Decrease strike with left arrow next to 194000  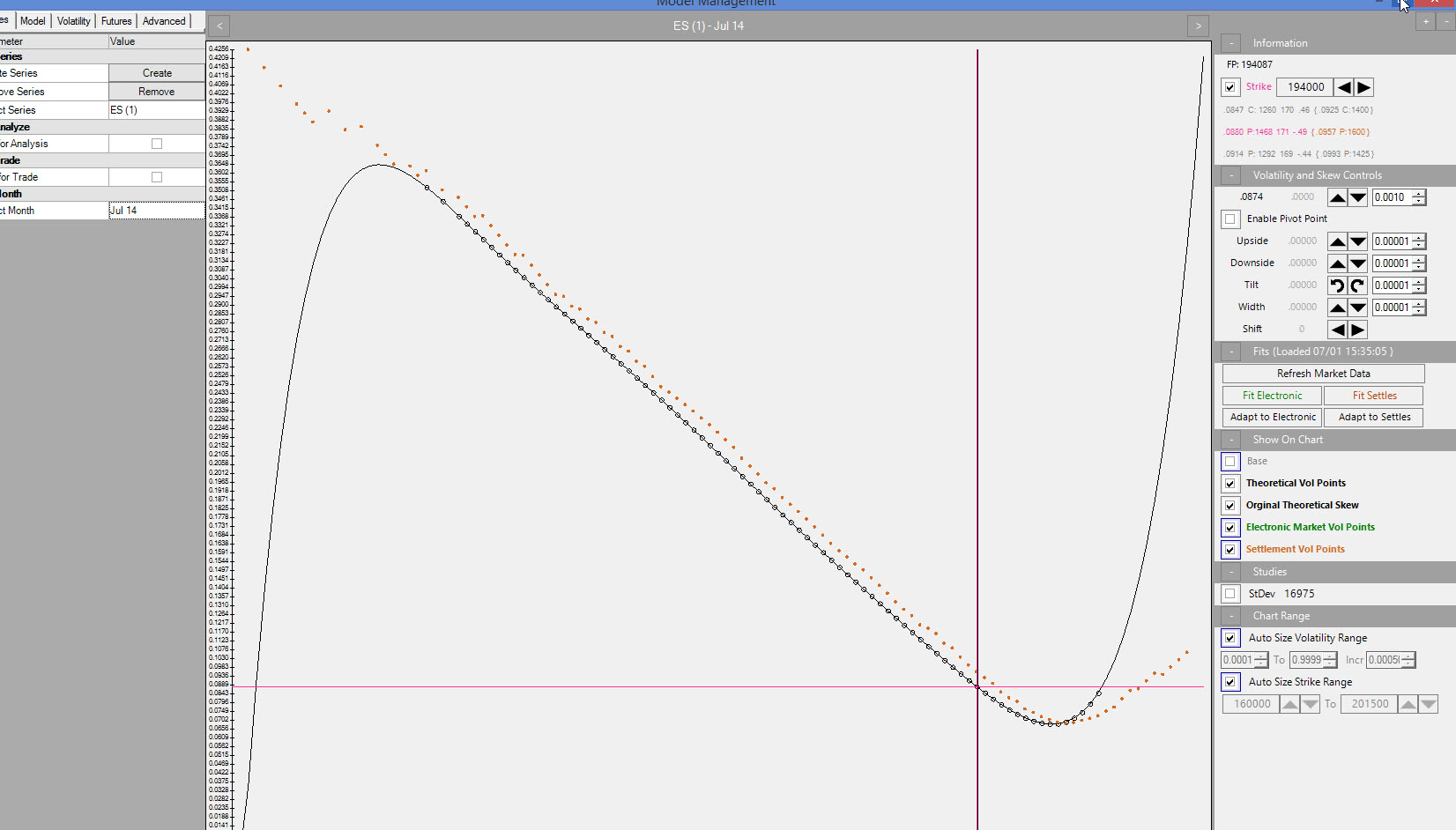point(1344,87)
